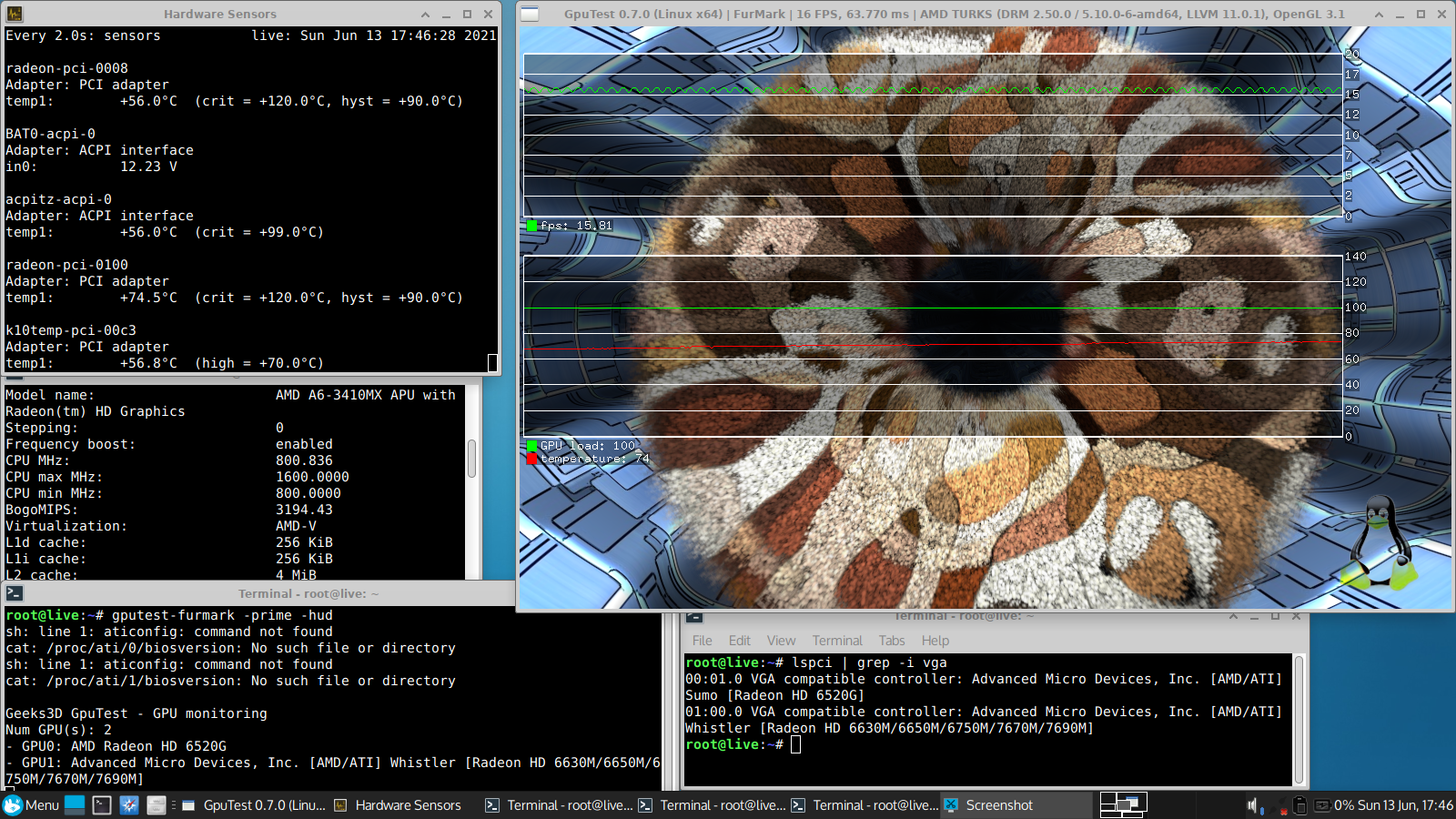Click the 'lspci | grep -i vga' command
The width and height of the screenshot is (1456, 819).
[x=869, y=662]
